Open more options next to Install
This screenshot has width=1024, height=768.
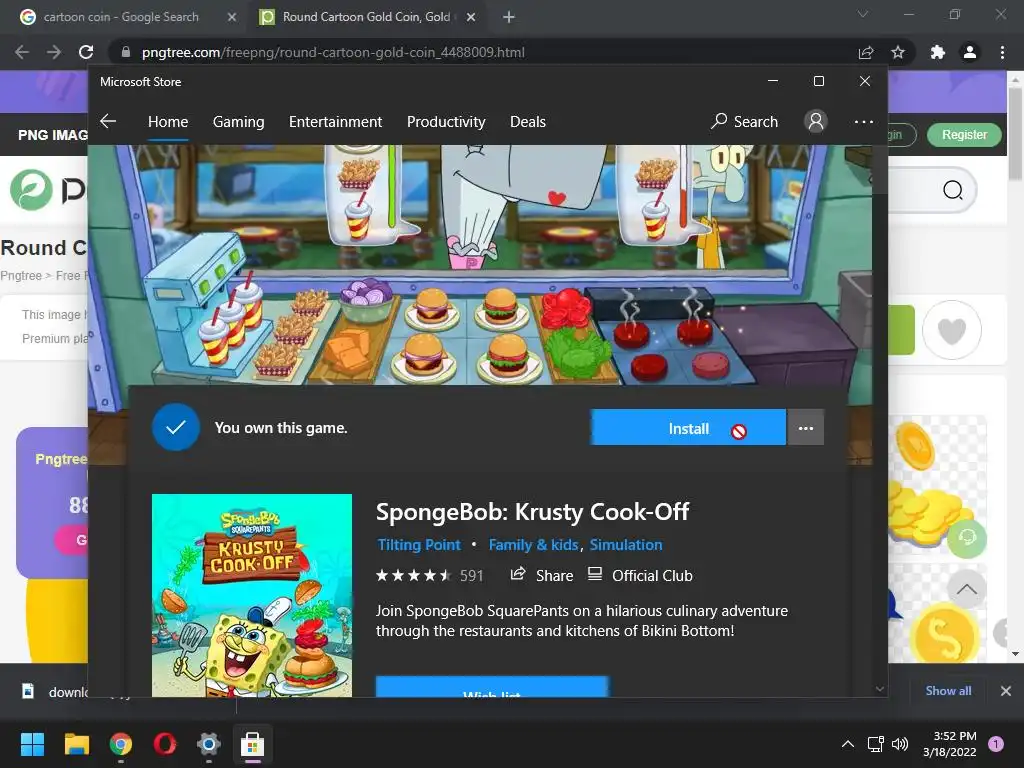point(806,428)
